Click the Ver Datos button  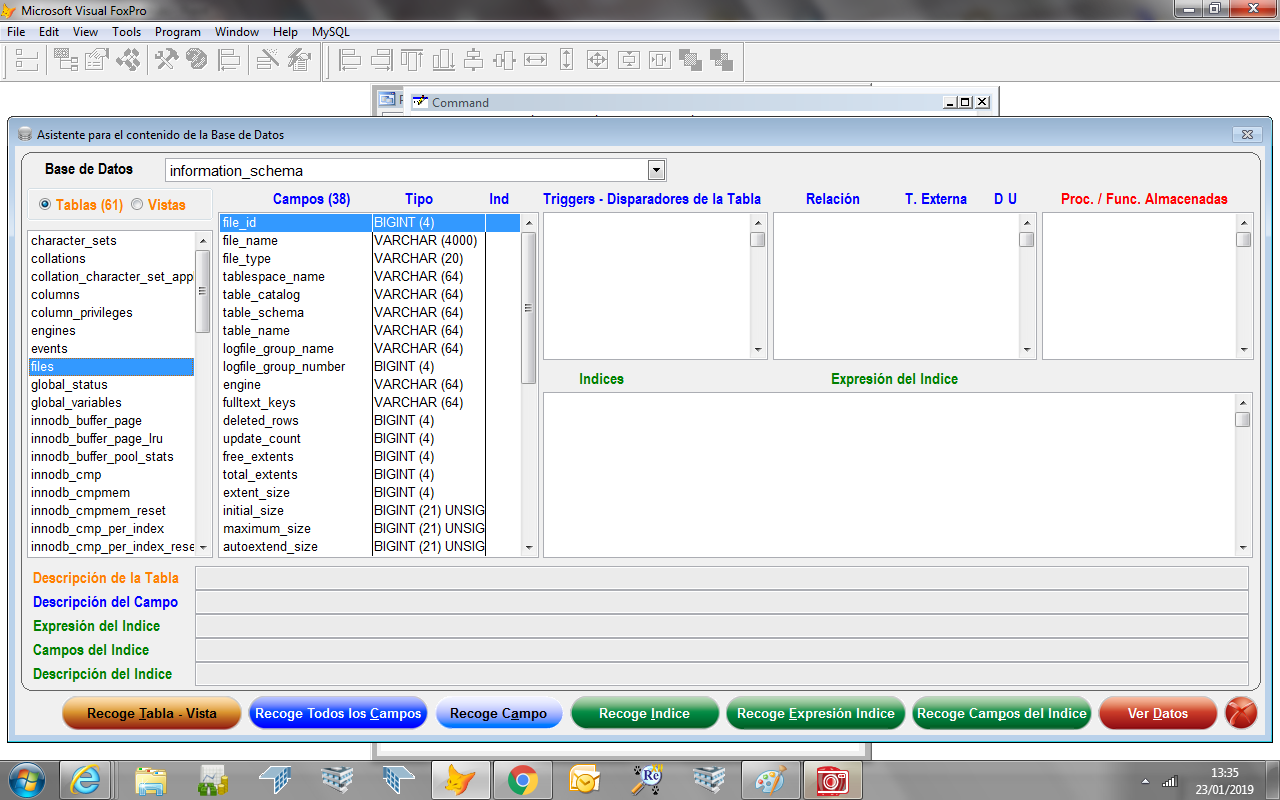pyautogui.click(x=1158, y=713)
